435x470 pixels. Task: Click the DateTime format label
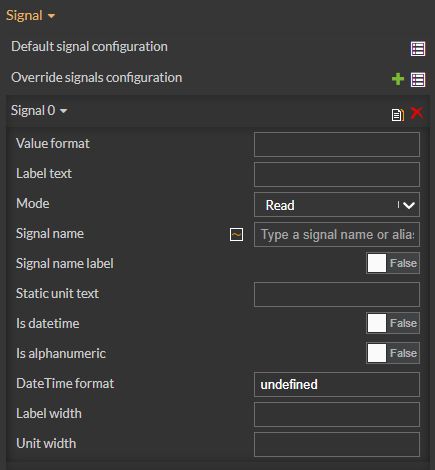[x=65, y=383]
